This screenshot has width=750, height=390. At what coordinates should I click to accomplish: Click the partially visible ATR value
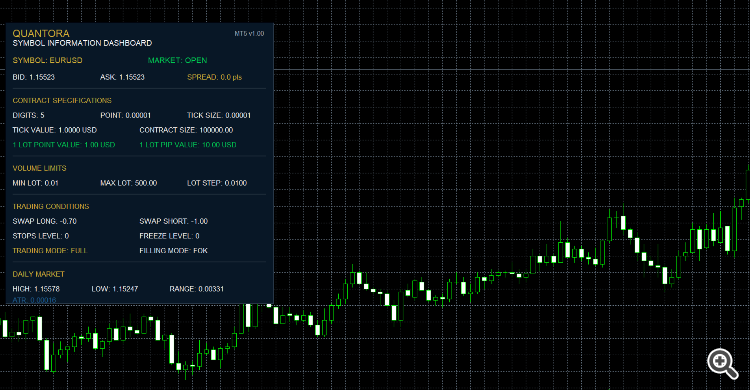pyautogui.click(x=34, y=300)
